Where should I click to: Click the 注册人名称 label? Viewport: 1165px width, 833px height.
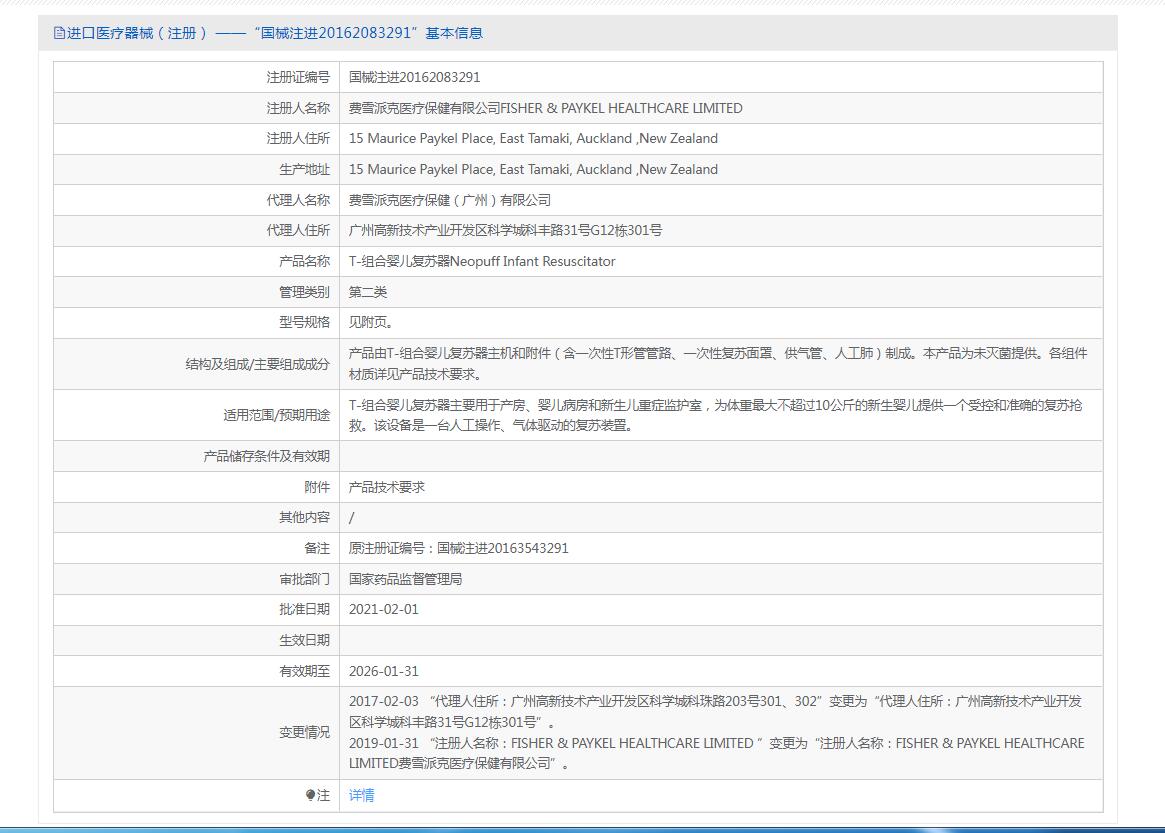[x=298, y=108]
